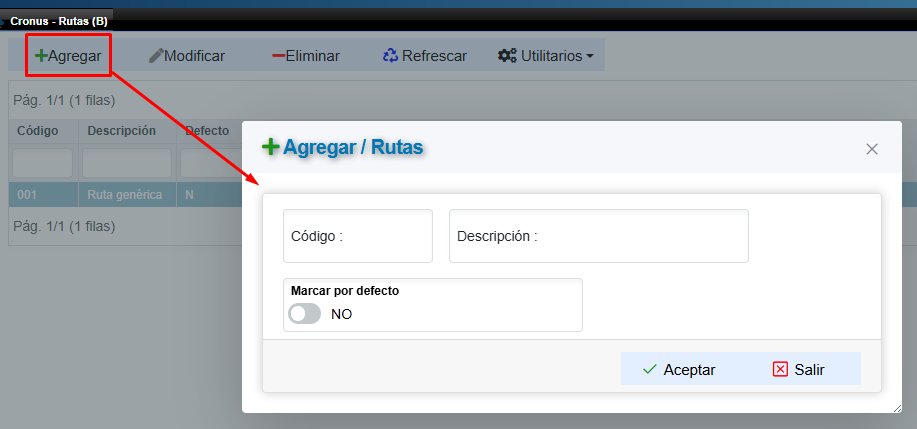Click the Descripción column filter box
The height and width of the screenshot is (429, 917).
click(127, 163)
